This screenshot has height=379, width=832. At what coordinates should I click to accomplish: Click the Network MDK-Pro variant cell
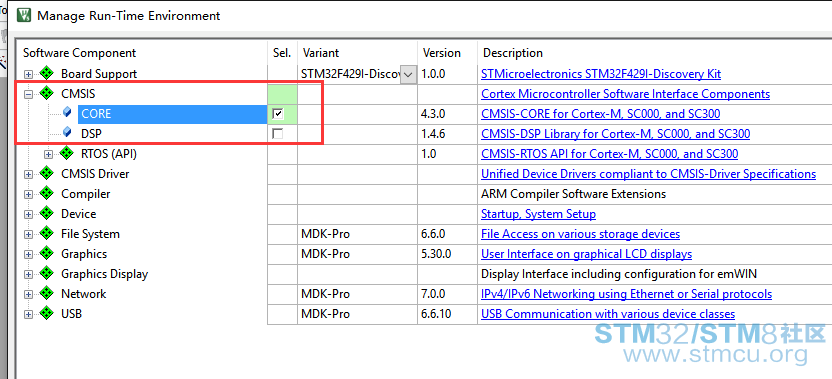tap(358, 294)
